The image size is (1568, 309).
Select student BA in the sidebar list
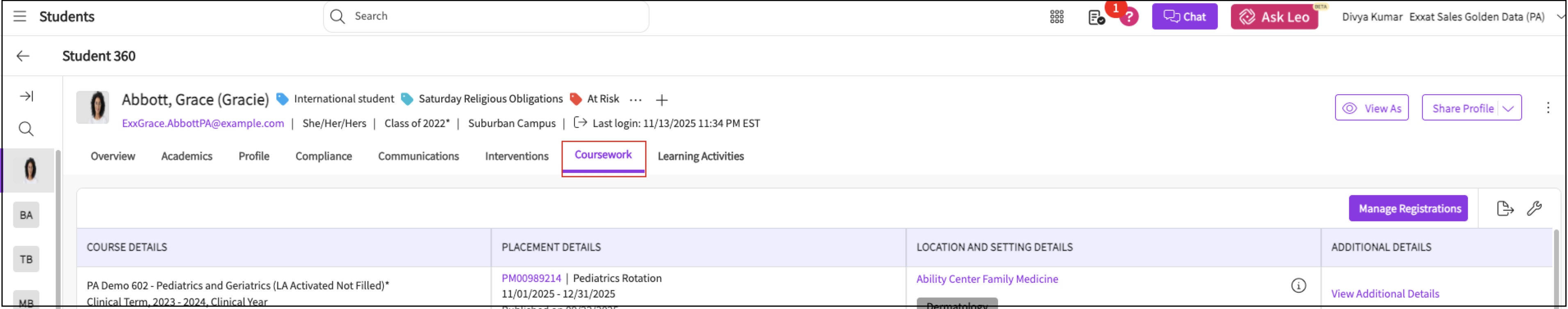(x=26, y=215)
